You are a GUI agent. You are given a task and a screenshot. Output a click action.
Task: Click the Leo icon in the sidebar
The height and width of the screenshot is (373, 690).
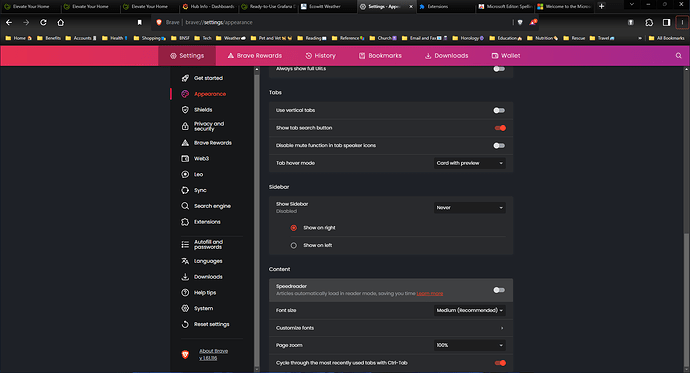185,175
